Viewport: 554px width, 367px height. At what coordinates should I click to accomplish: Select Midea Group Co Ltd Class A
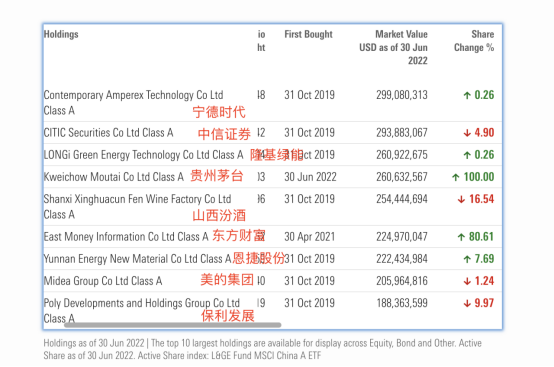(103, 281)
